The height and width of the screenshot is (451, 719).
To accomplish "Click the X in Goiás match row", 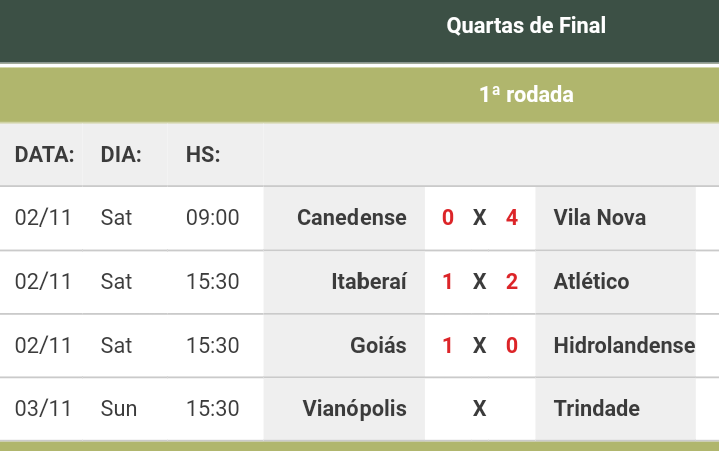I will 480,345.
